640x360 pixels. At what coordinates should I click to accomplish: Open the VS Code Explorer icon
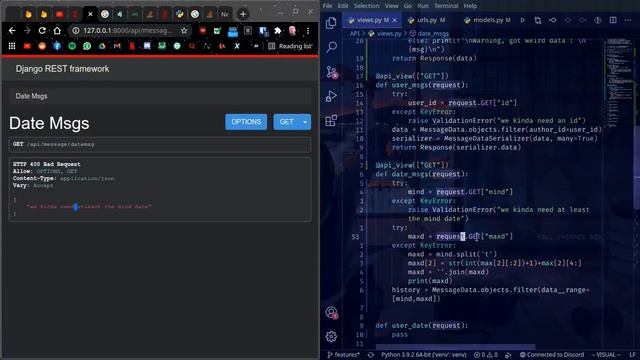331,23
